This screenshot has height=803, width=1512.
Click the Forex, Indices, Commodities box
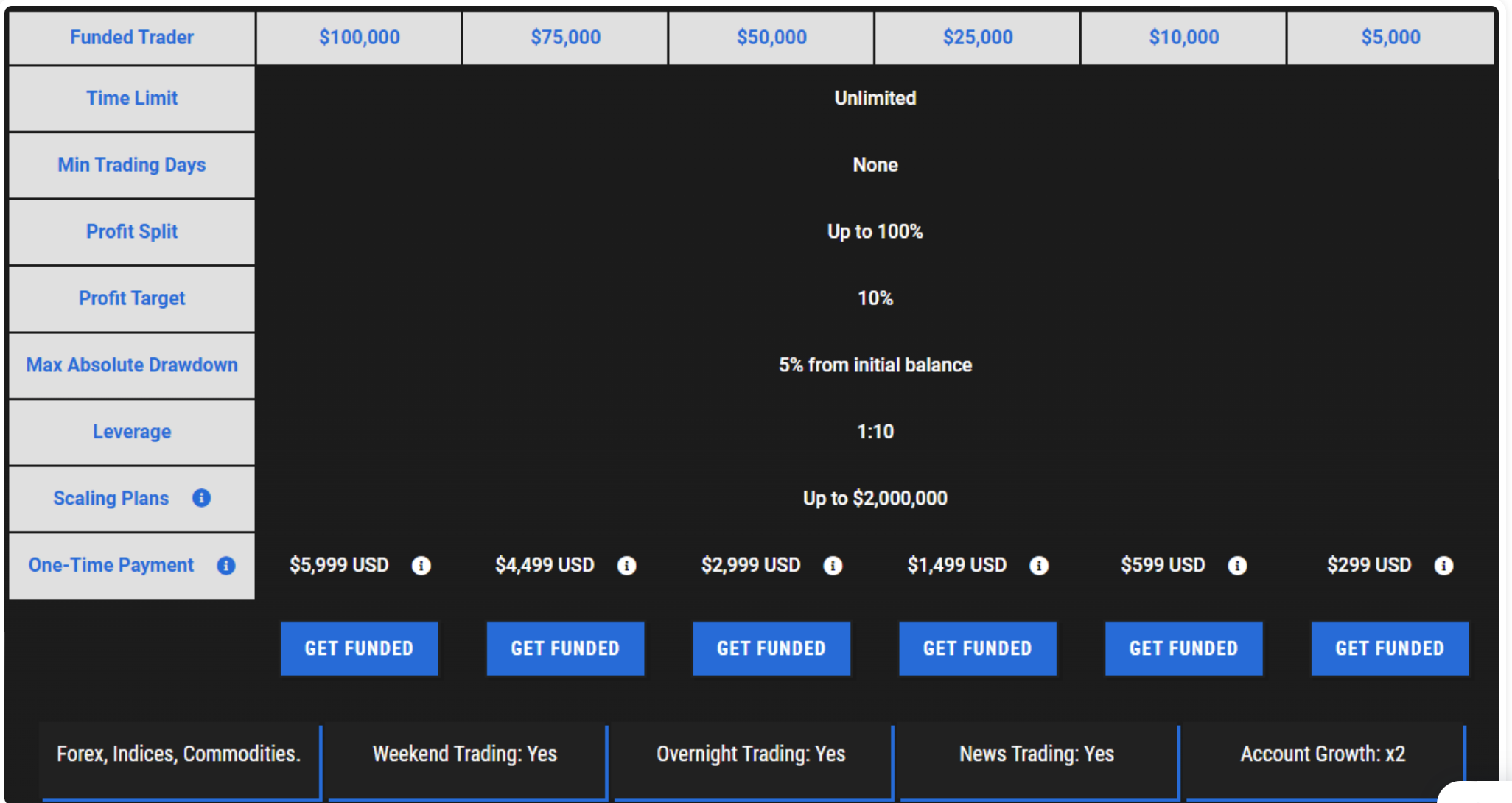181,762
